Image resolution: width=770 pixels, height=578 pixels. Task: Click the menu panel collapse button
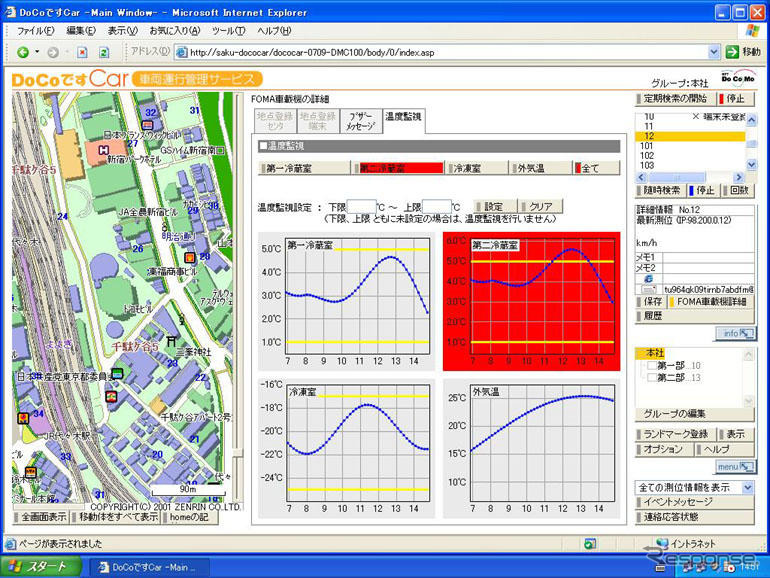(735, 467)
